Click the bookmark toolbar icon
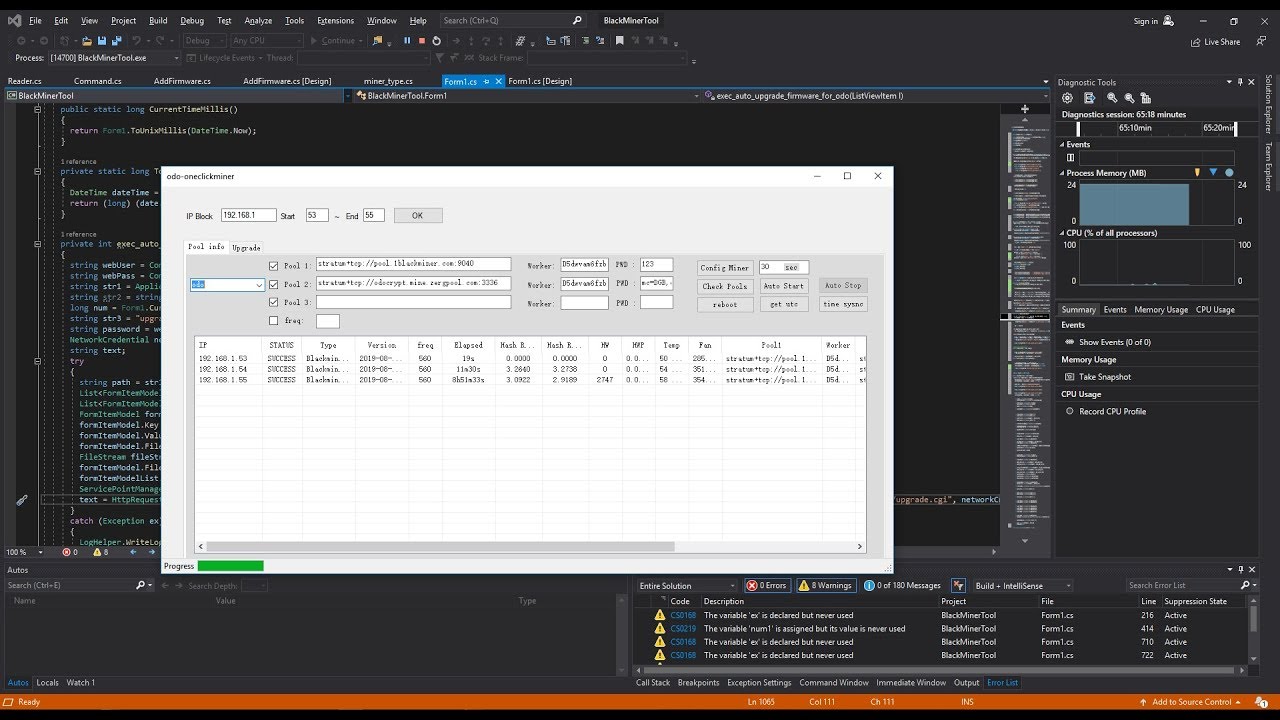1280x720 pixels. pos(620,41)
